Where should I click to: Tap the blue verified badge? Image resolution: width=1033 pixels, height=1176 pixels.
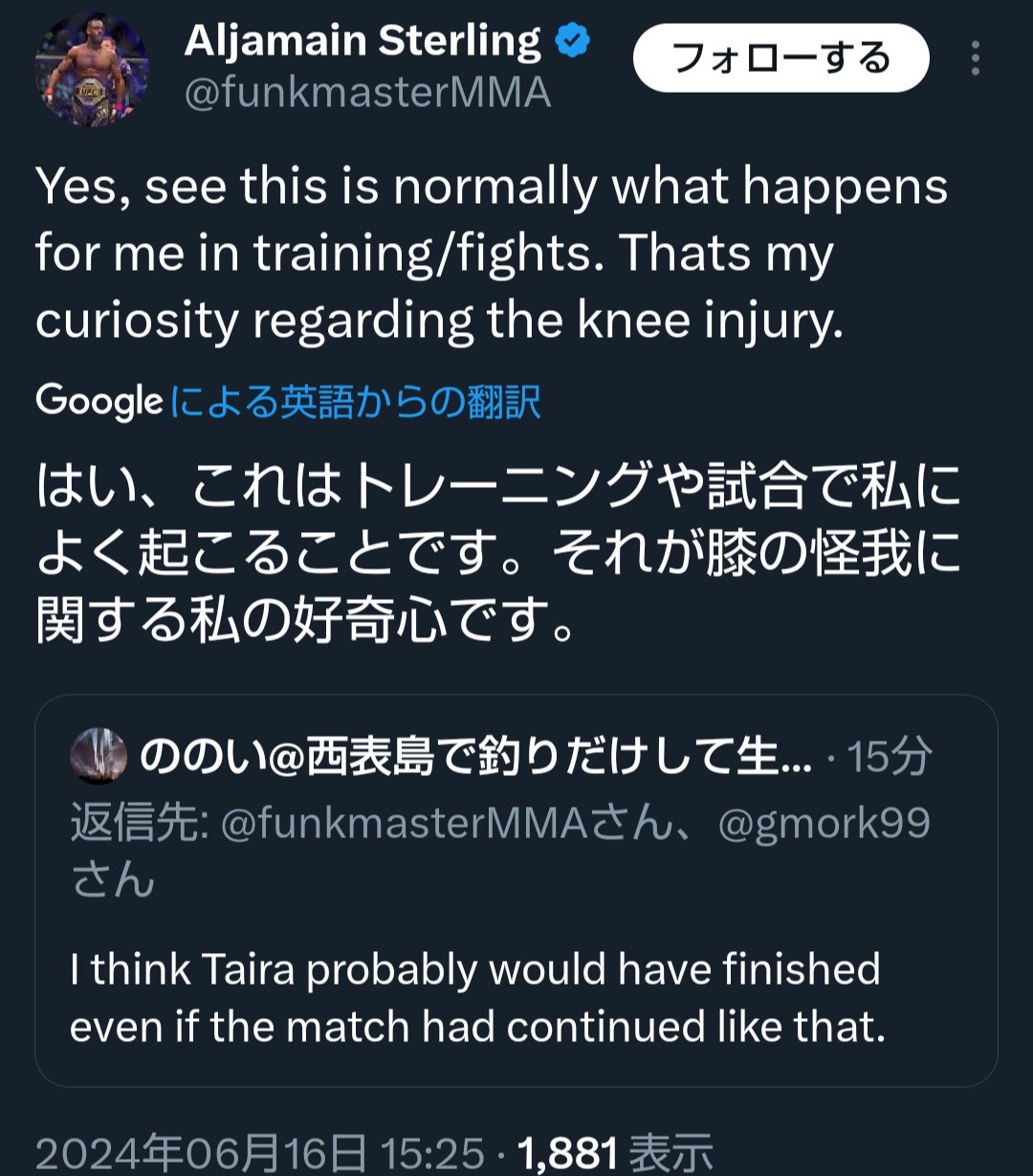573,42
